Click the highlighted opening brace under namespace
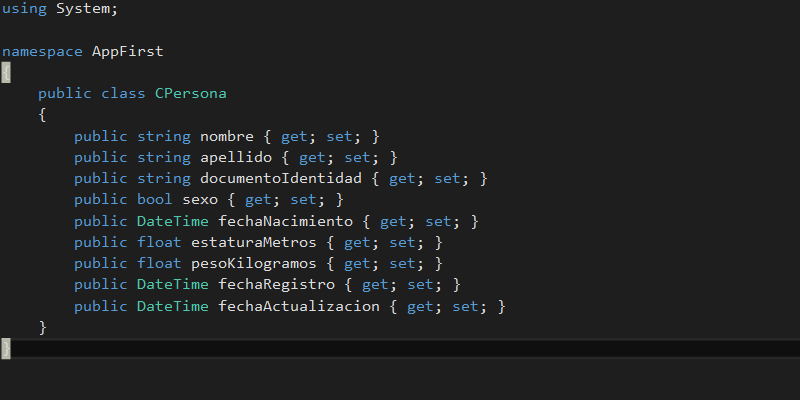The width and height of the screenshot is (800, 400). coord(6,73)
